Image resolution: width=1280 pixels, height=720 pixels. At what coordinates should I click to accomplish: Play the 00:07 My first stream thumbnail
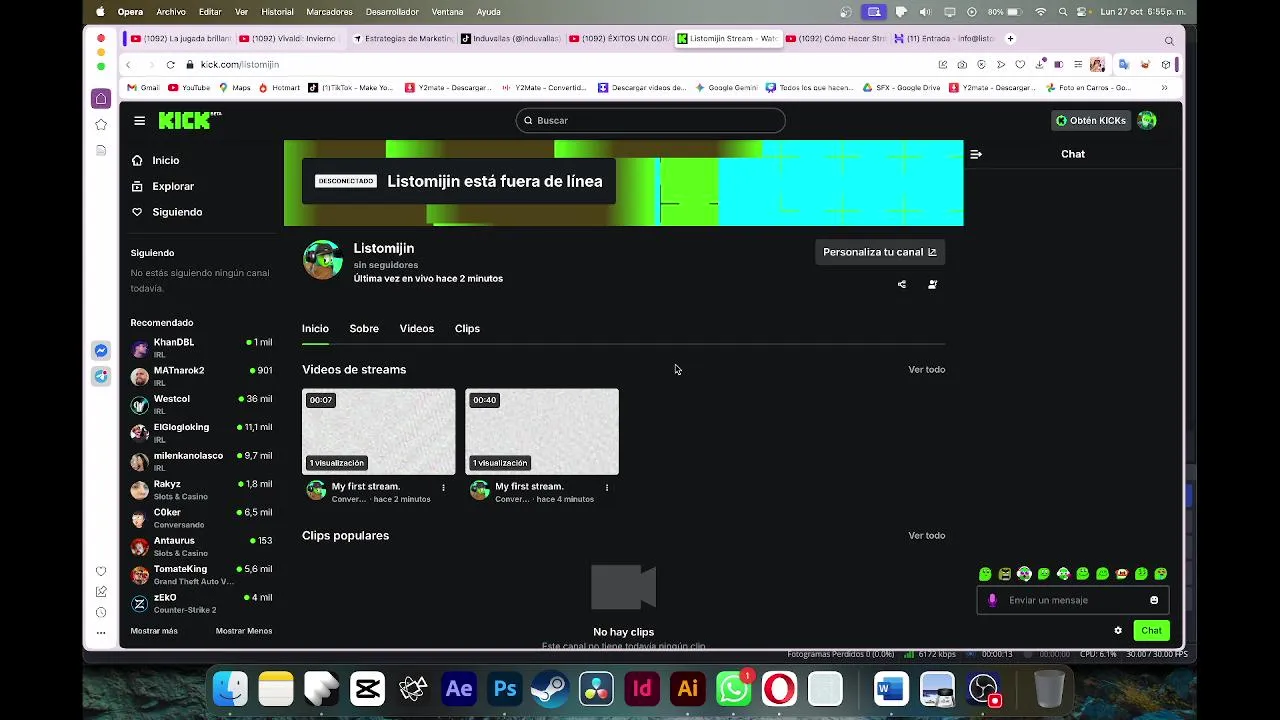[x=379, y=431]
